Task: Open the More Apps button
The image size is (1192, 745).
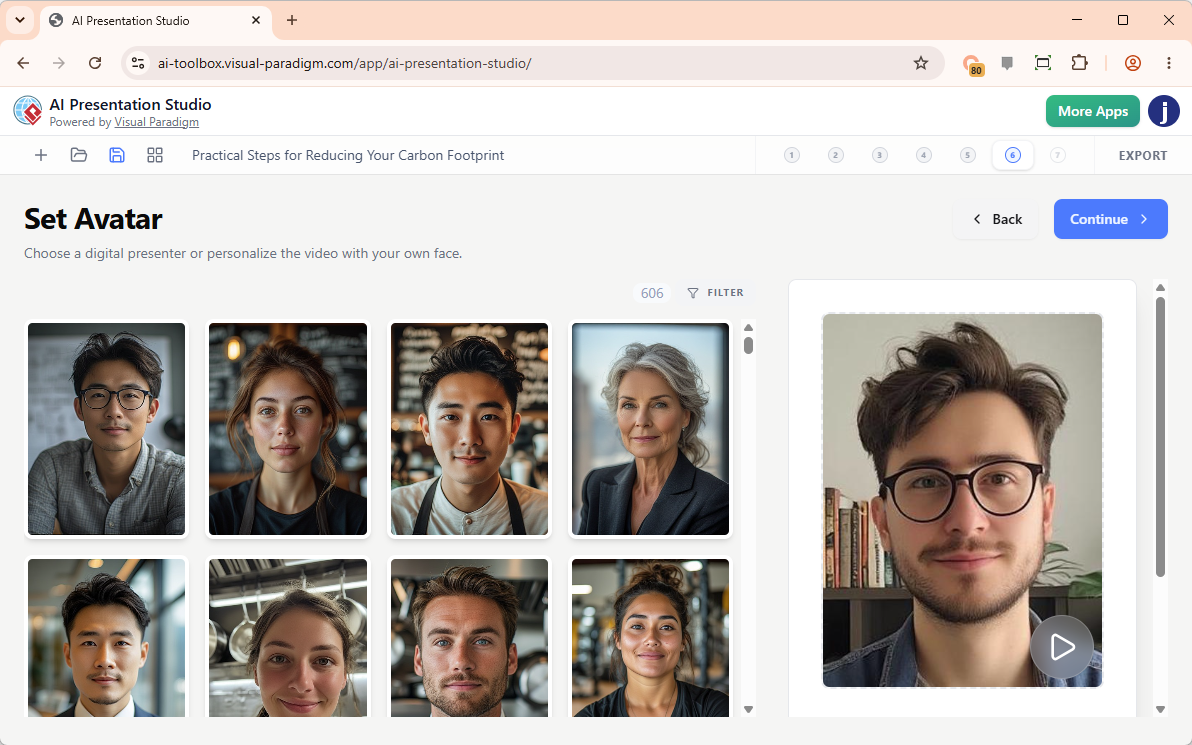Action: [1092, 111]
